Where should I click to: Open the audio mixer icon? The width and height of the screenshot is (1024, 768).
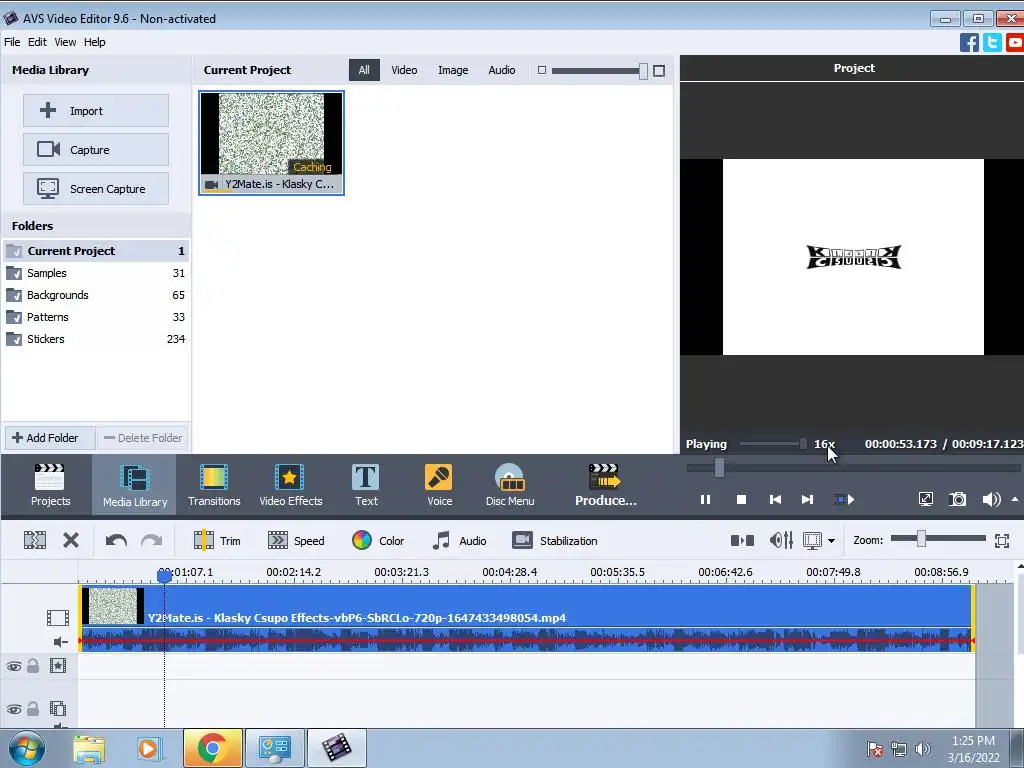click(x=781, y=540)
